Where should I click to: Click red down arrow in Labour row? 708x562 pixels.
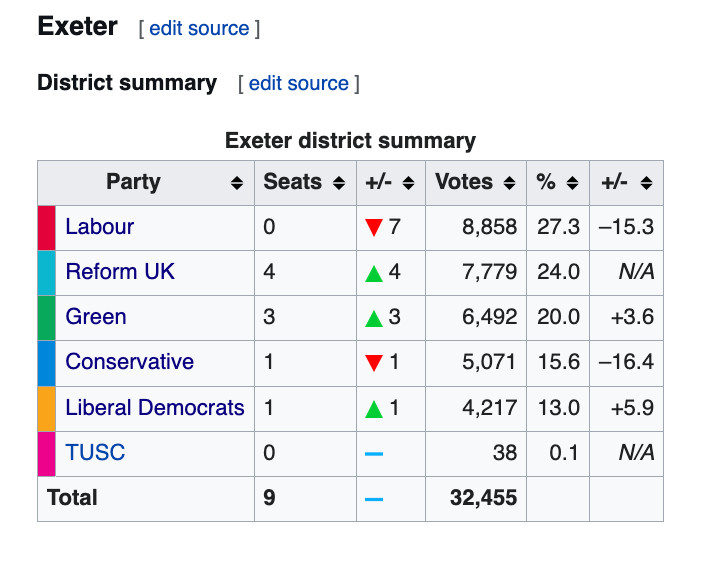[x=374, y=227]
